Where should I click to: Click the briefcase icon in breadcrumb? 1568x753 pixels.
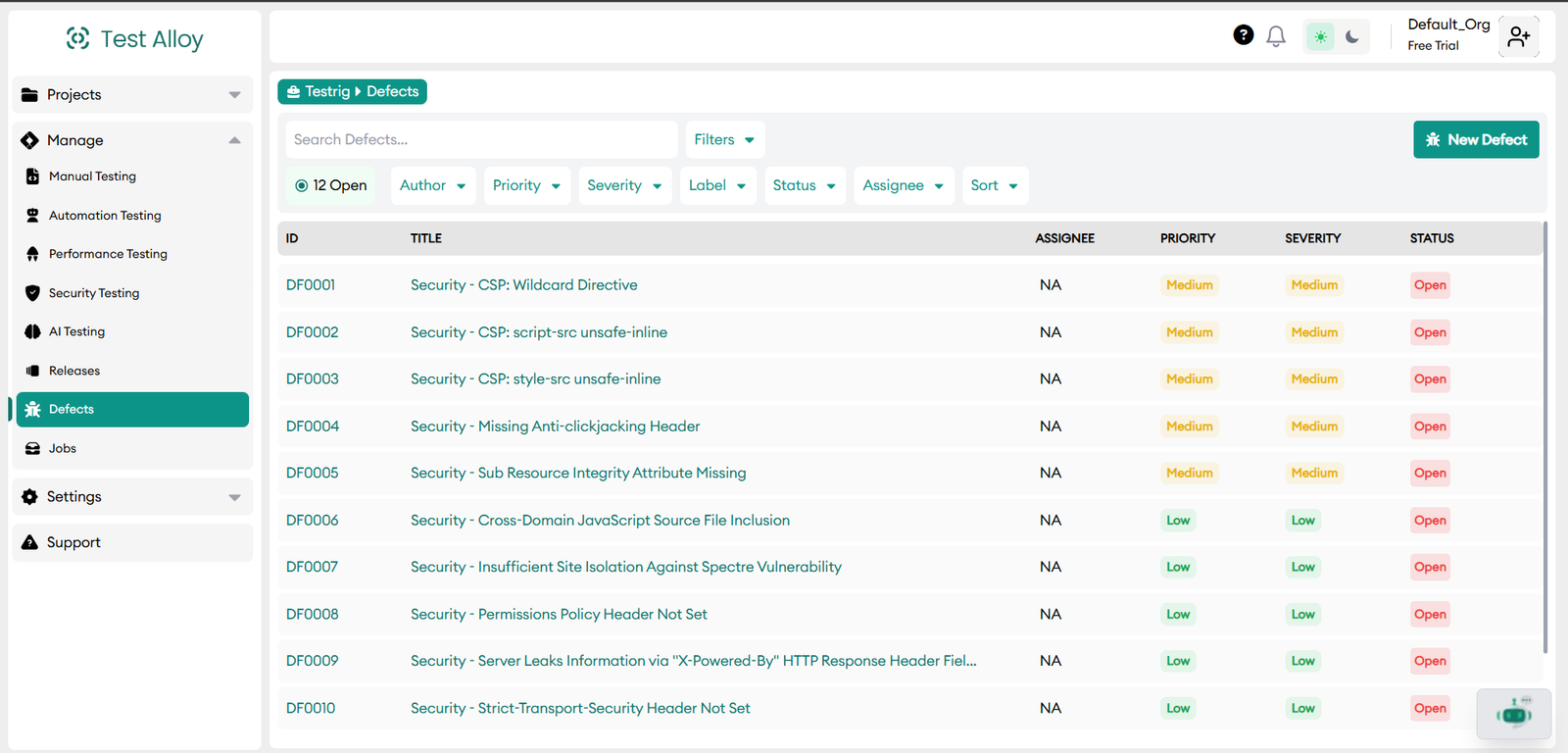(x=293, y=91)
